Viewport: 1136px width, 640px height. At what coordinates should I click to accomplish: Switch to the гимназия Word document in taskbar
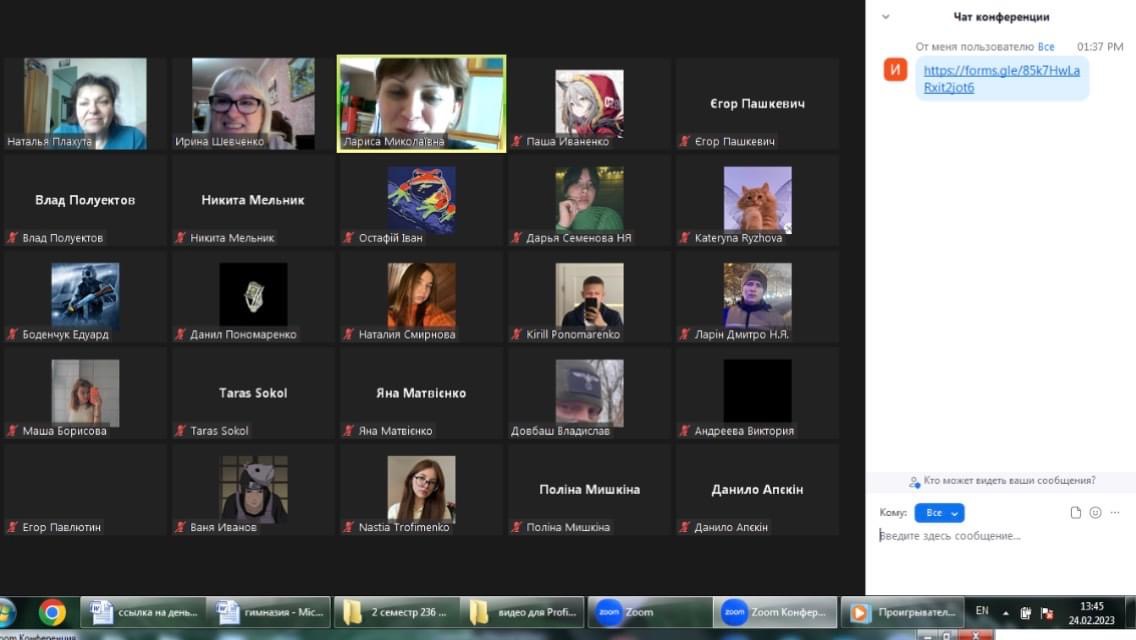tap(266, 612)
